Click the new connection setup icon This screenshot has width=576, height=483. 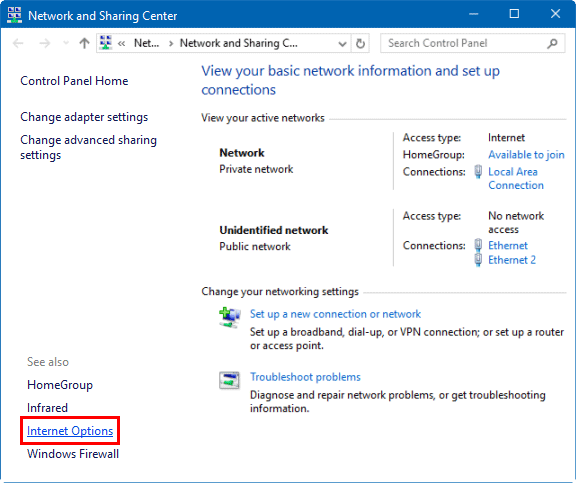click(230, 317)
